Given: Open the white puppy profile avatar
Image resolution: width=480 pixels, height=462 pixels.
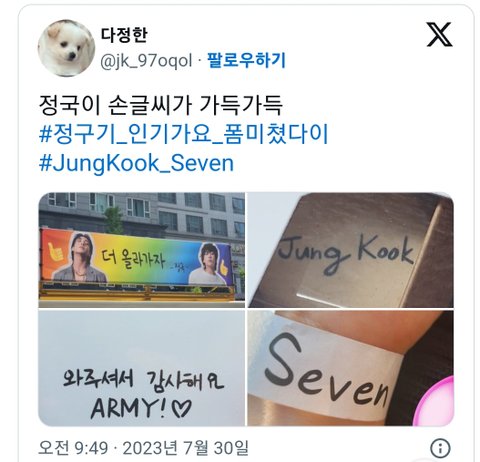Looking at the screenshot, I should pyautogui.click(x=66, y=48).
